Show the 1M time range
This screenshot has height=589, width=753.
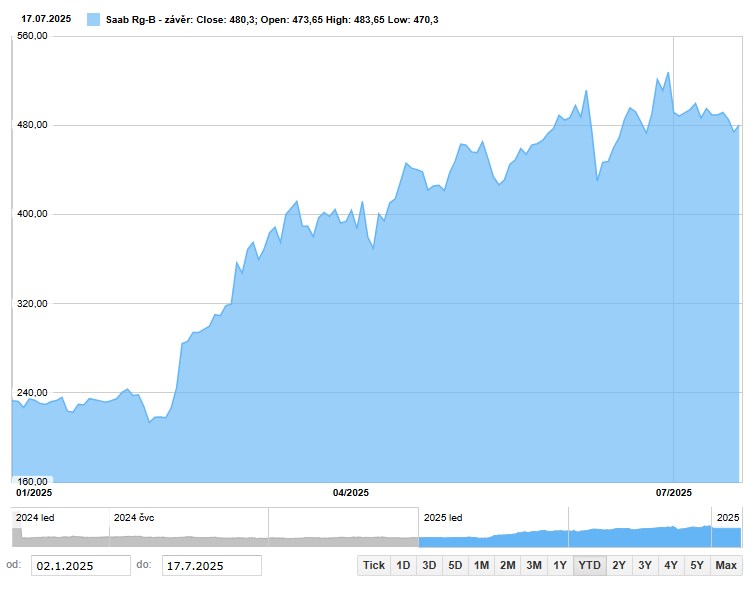481,565
